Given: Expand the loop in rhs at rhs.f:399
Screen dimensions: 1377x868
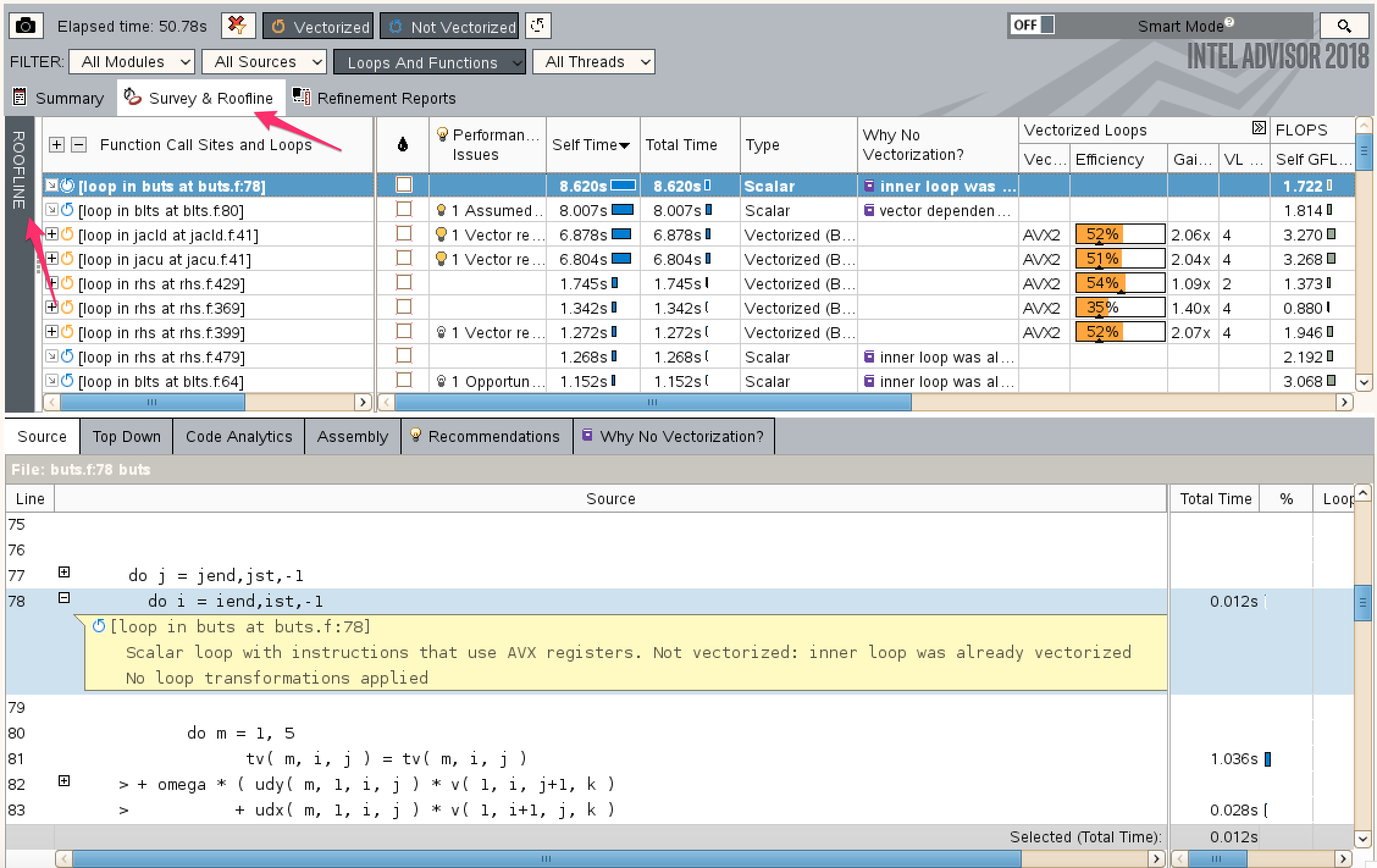Looking at the screenshot, I should (x=52, y=331).
